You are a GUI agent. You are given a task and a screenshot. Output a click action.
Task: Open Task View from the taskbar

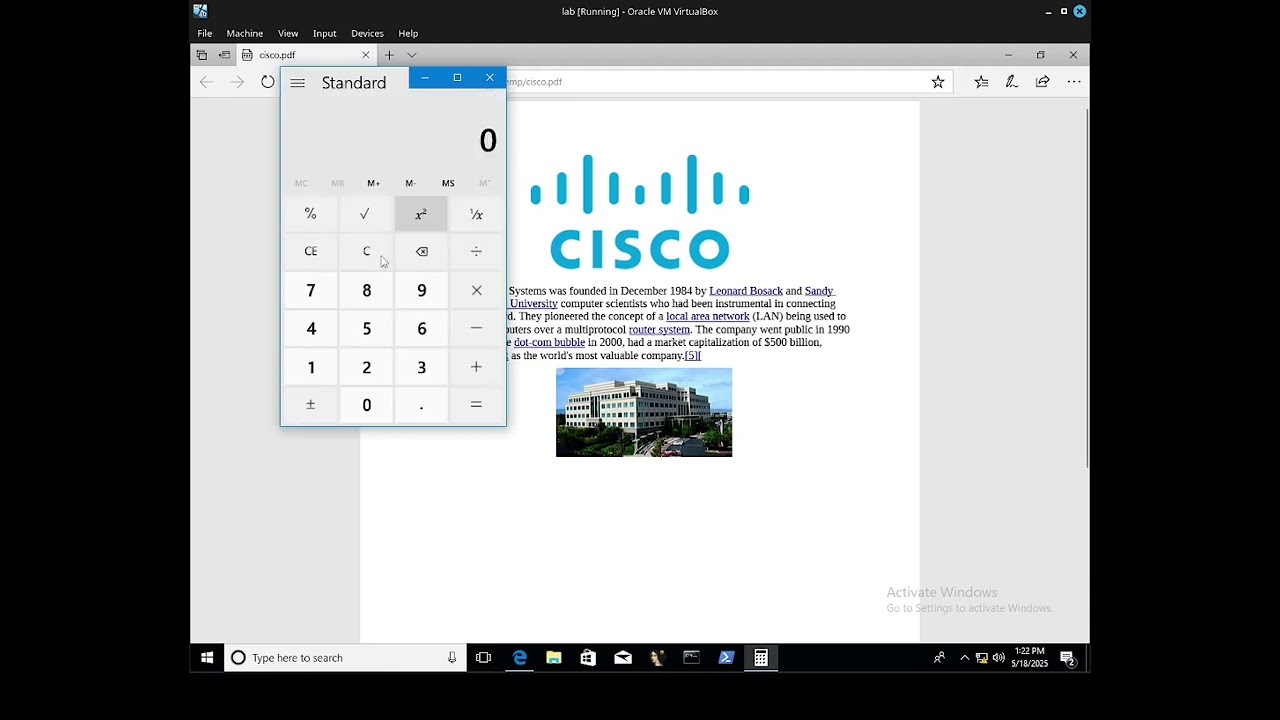[484, 658]
